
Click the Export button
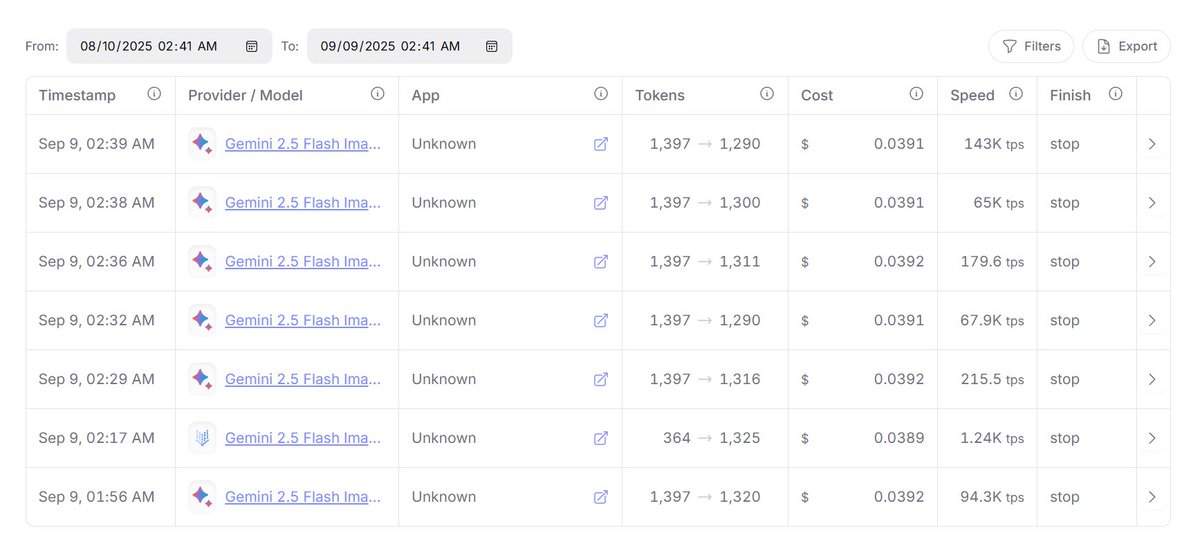(x=1126, y=46)
